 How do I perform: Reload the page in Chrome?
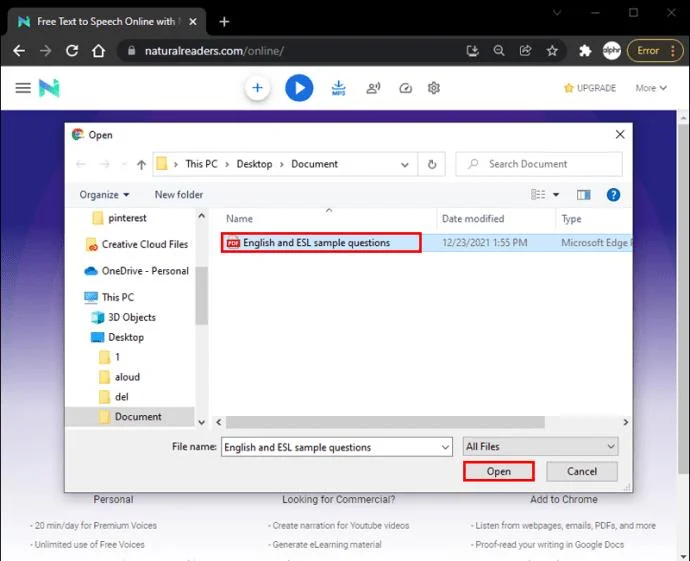[x=72, y=51]
